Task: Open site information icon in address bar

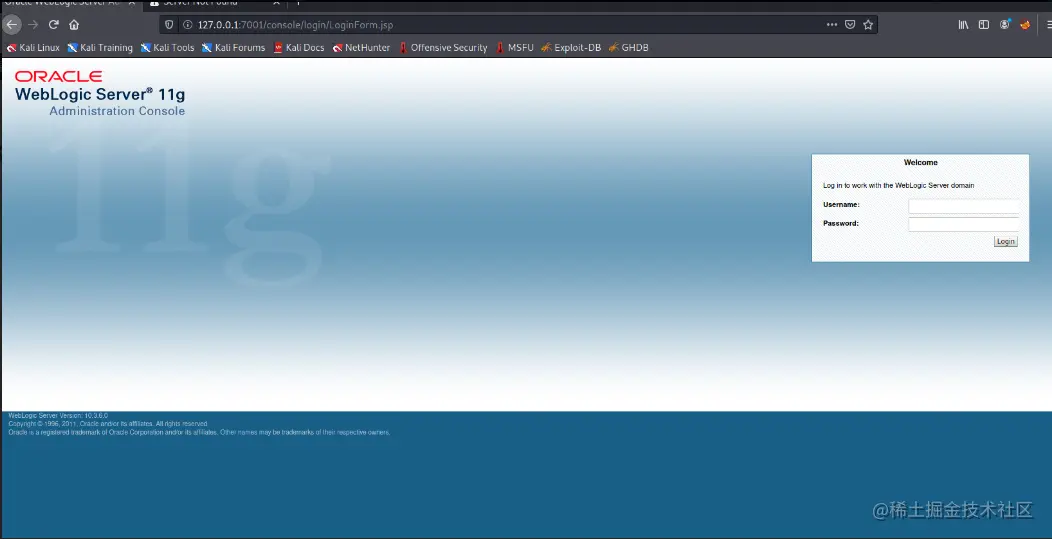Action: click(187, 25)
